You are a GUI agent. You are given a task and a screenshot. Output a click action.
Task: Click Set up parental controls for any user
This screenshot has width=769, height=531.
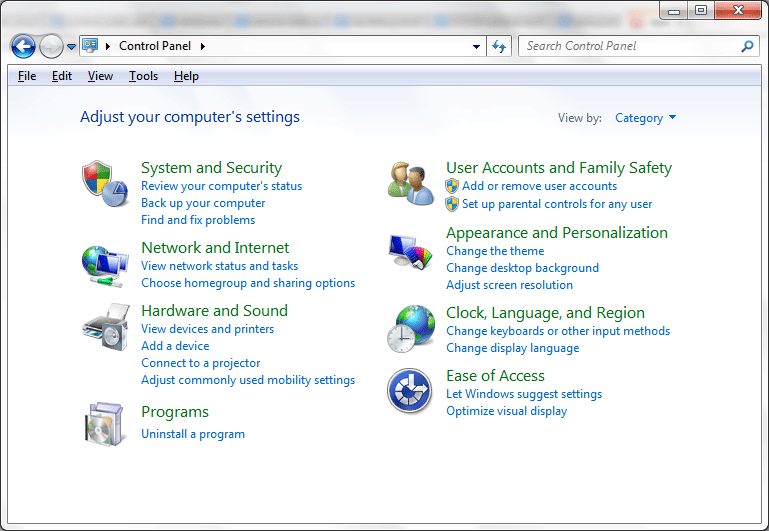pos(557,204)
